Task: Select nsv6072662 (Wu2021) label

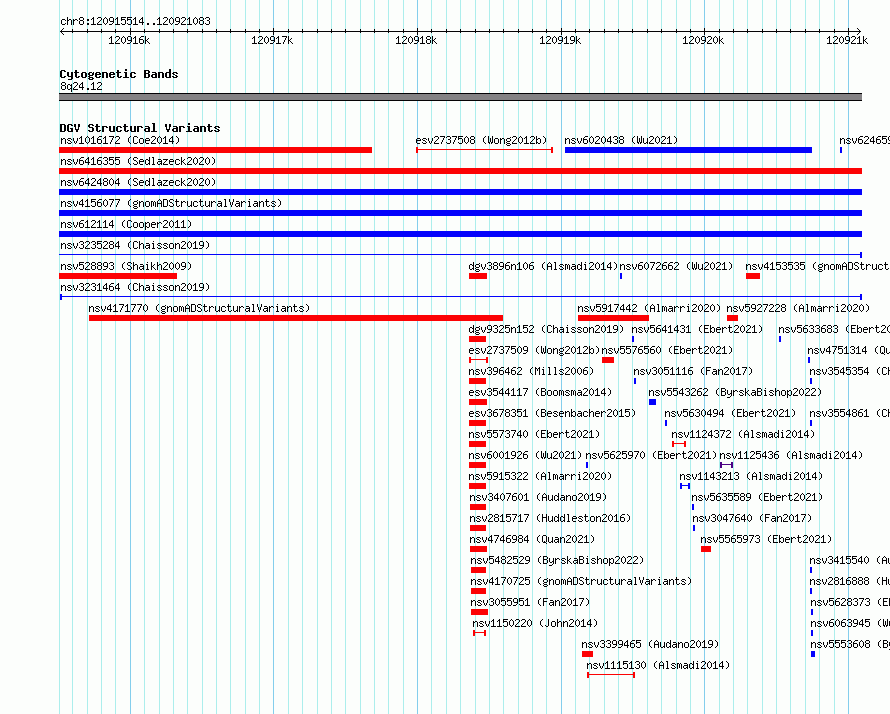Action: click(x=676, y=266)
